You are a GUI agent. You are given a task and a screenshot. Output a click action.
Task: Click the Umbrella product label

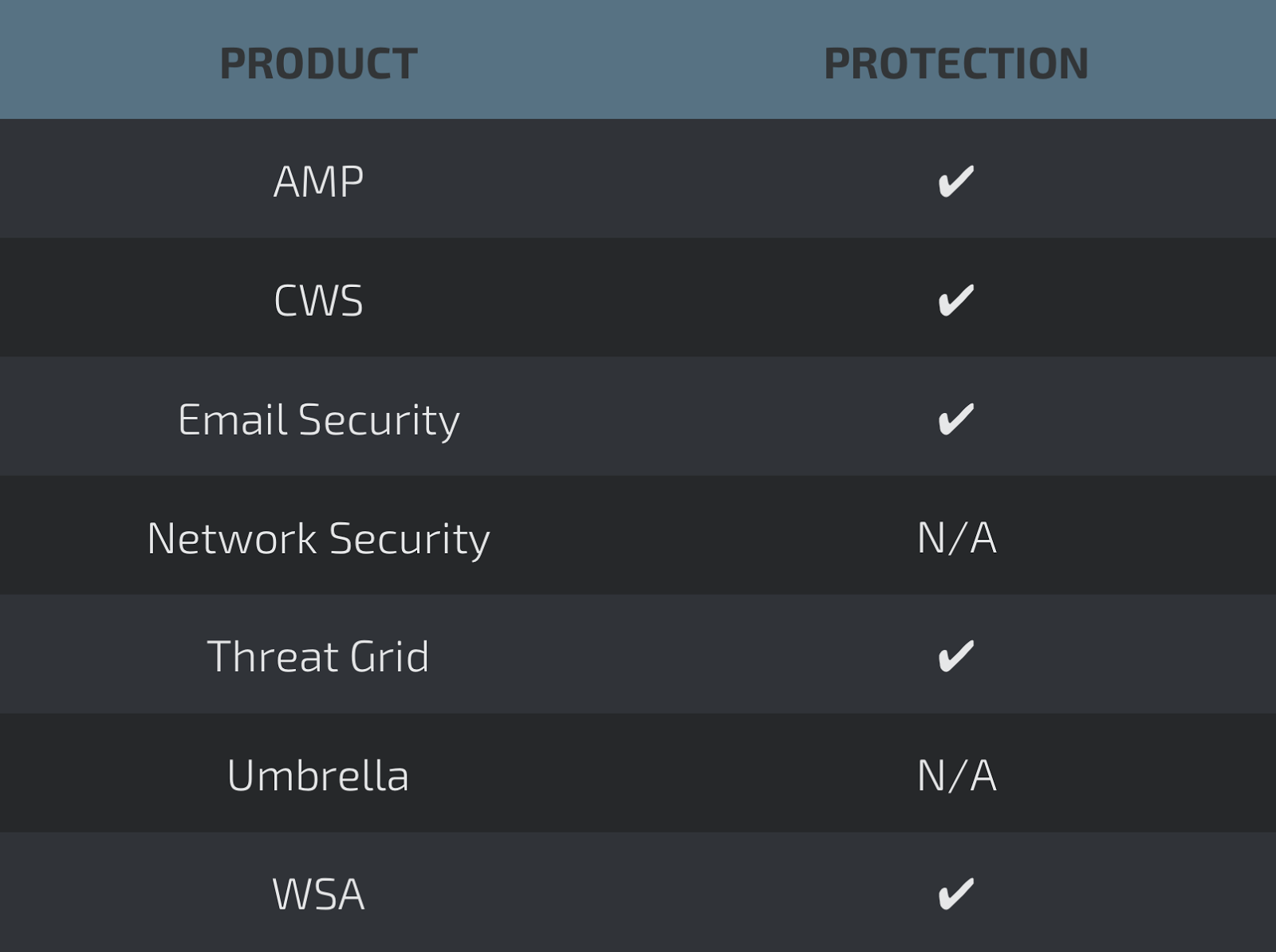[318, 775]
